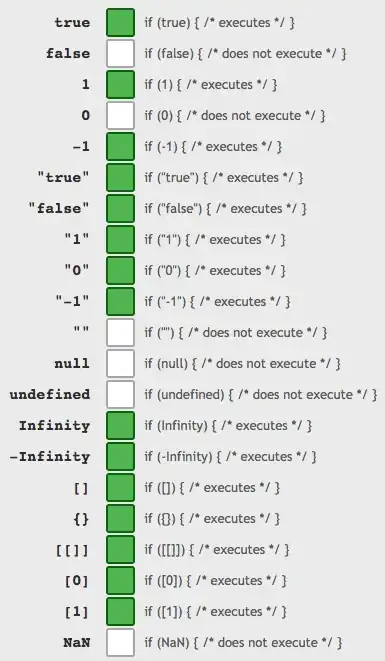Click the green box beside true

(x=121, y=22)
